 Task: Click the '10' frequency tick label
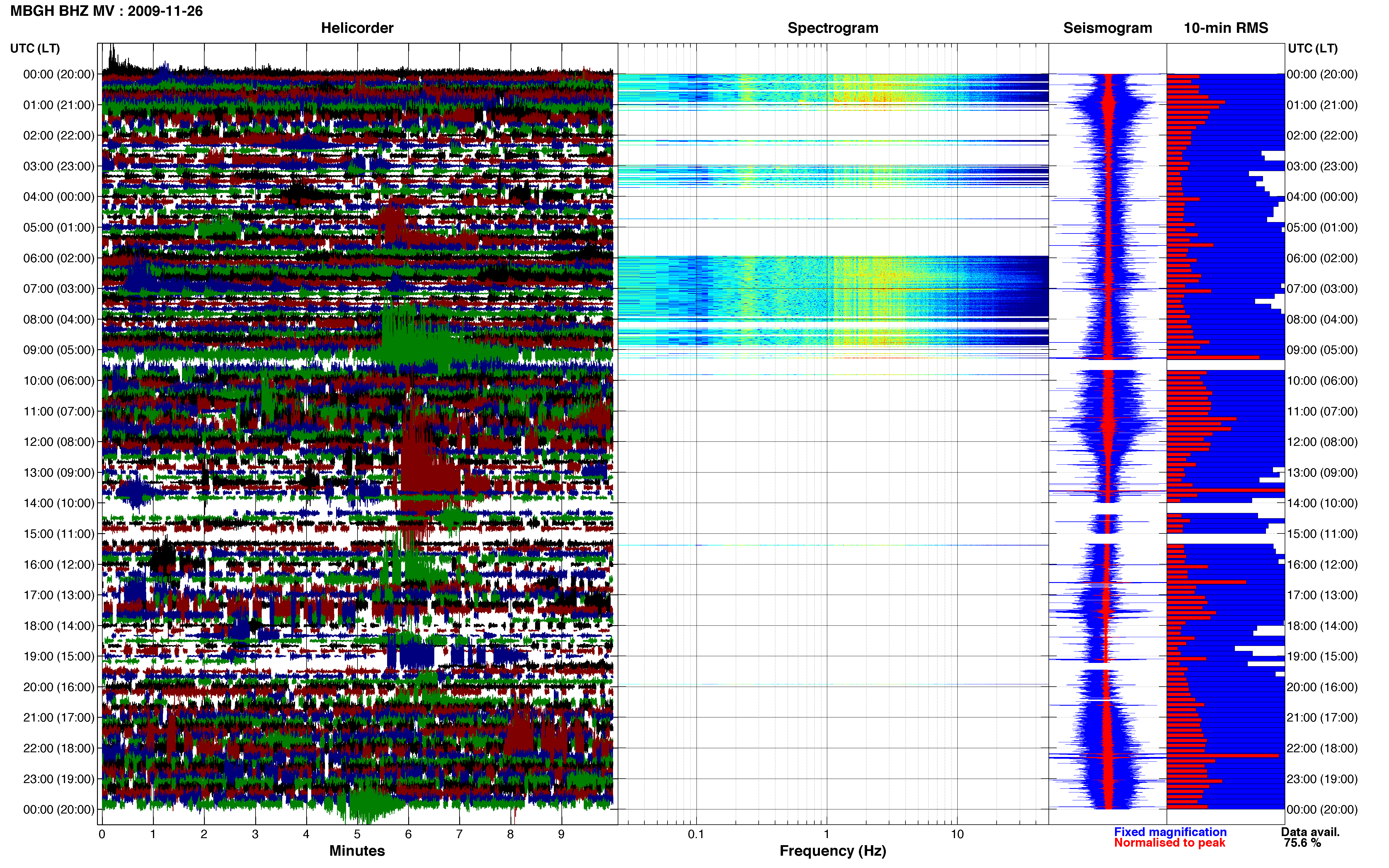tap(957, 834)
